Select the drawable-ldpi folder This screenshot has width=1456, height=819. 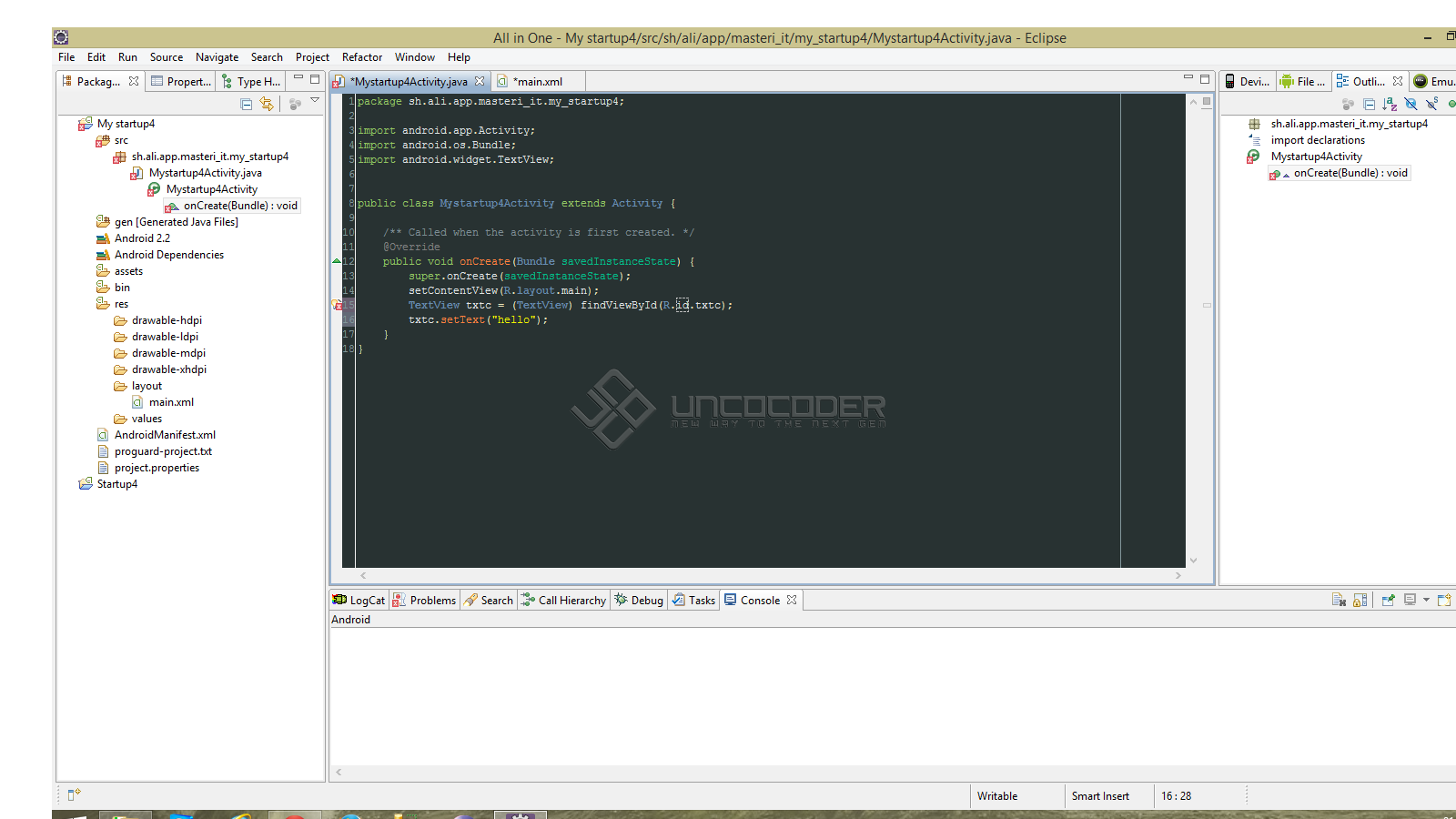[165, 337]
